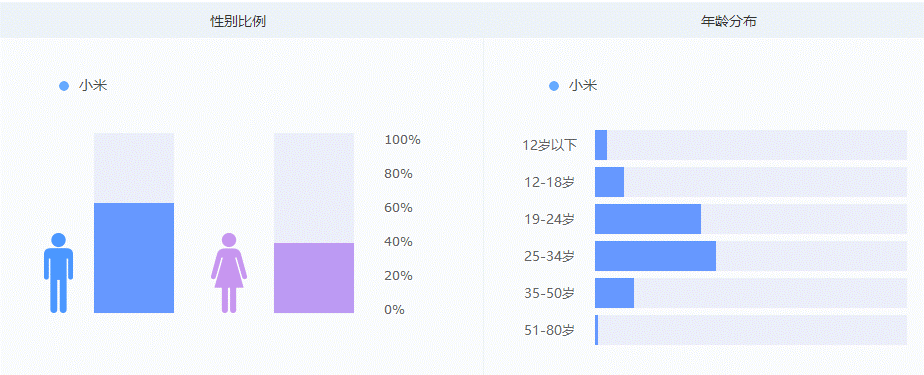924x375 pixels.
Task: Click the purple female percentage bar
Action: (x=314, y=278)
